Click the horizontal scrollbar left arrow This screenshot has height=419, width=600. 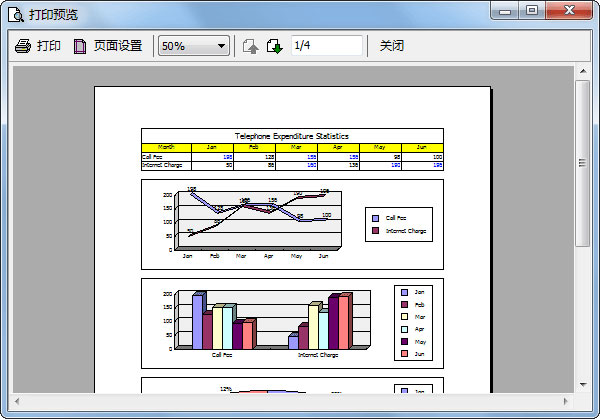point(17,400)
